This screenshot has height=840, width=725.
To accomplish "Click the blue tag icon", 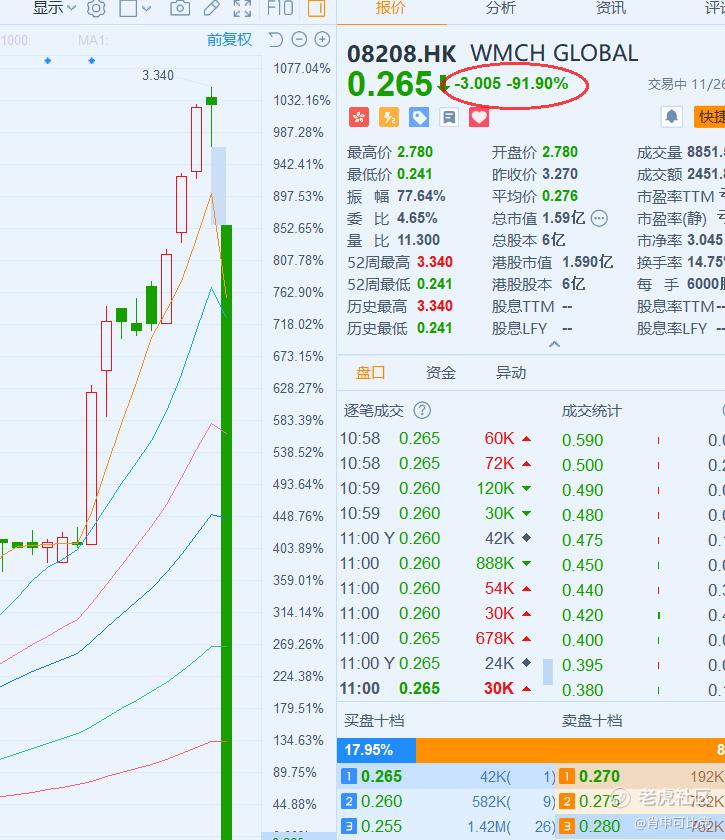I will (419, 117).
